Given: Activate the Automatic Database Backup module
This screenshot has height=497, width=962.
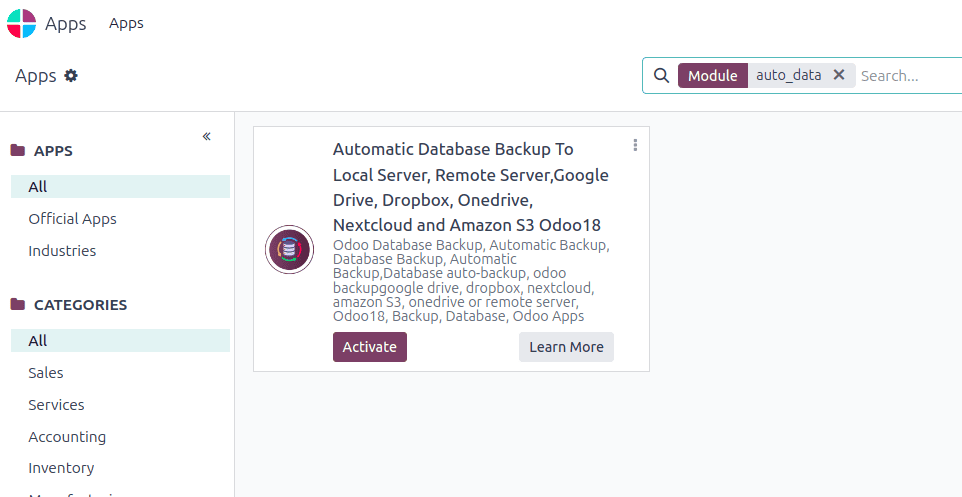Looking at the screenshot, I should [369, 347].
